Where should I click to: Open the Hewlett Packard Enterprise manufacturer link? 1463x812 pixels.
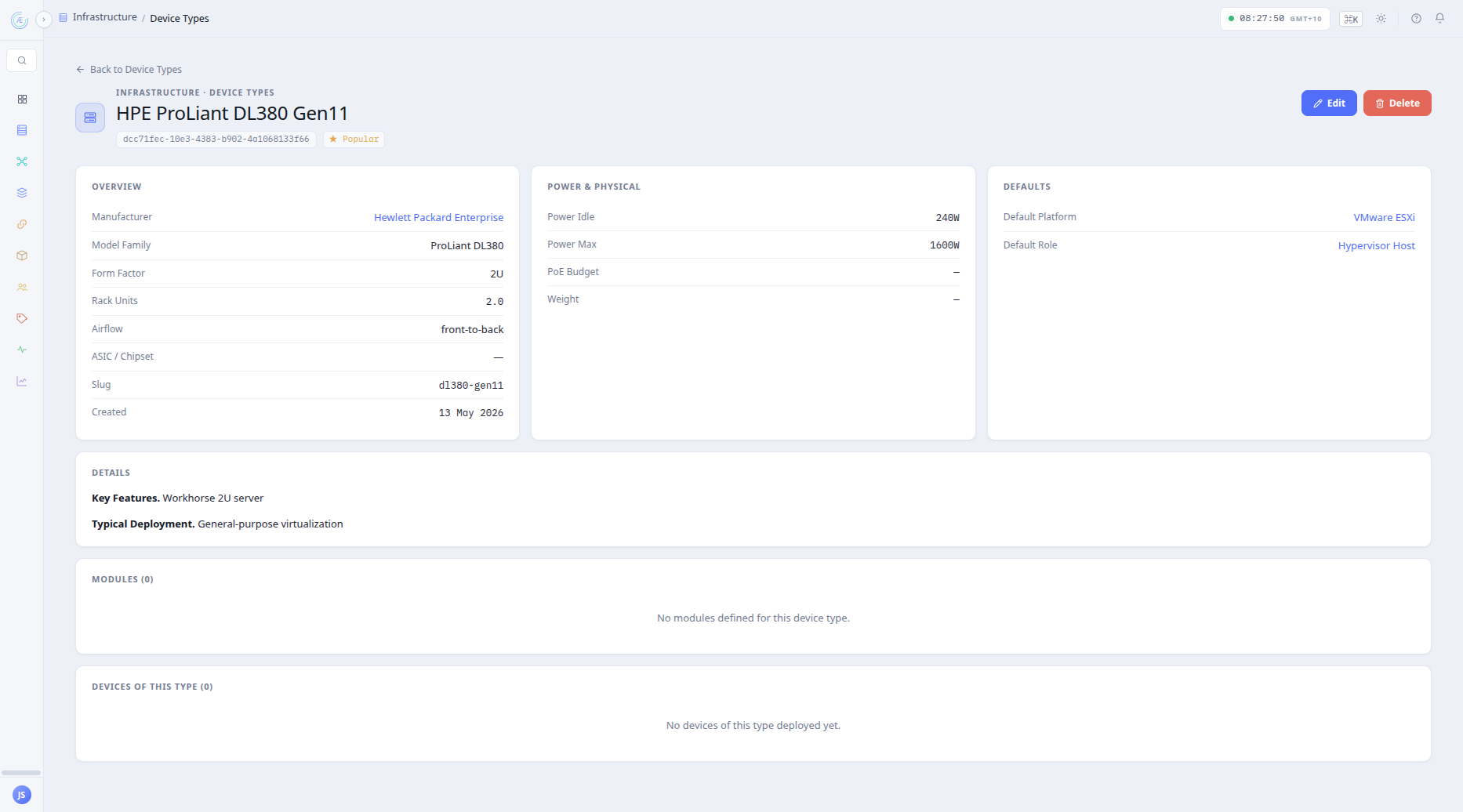tap(439, 218)
